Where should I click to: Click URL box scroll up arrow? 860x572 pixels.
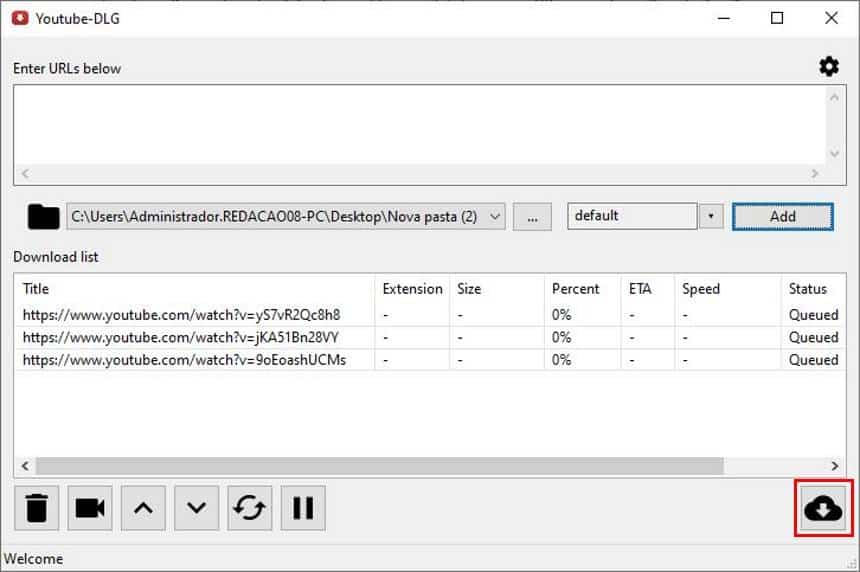[834, 98]
